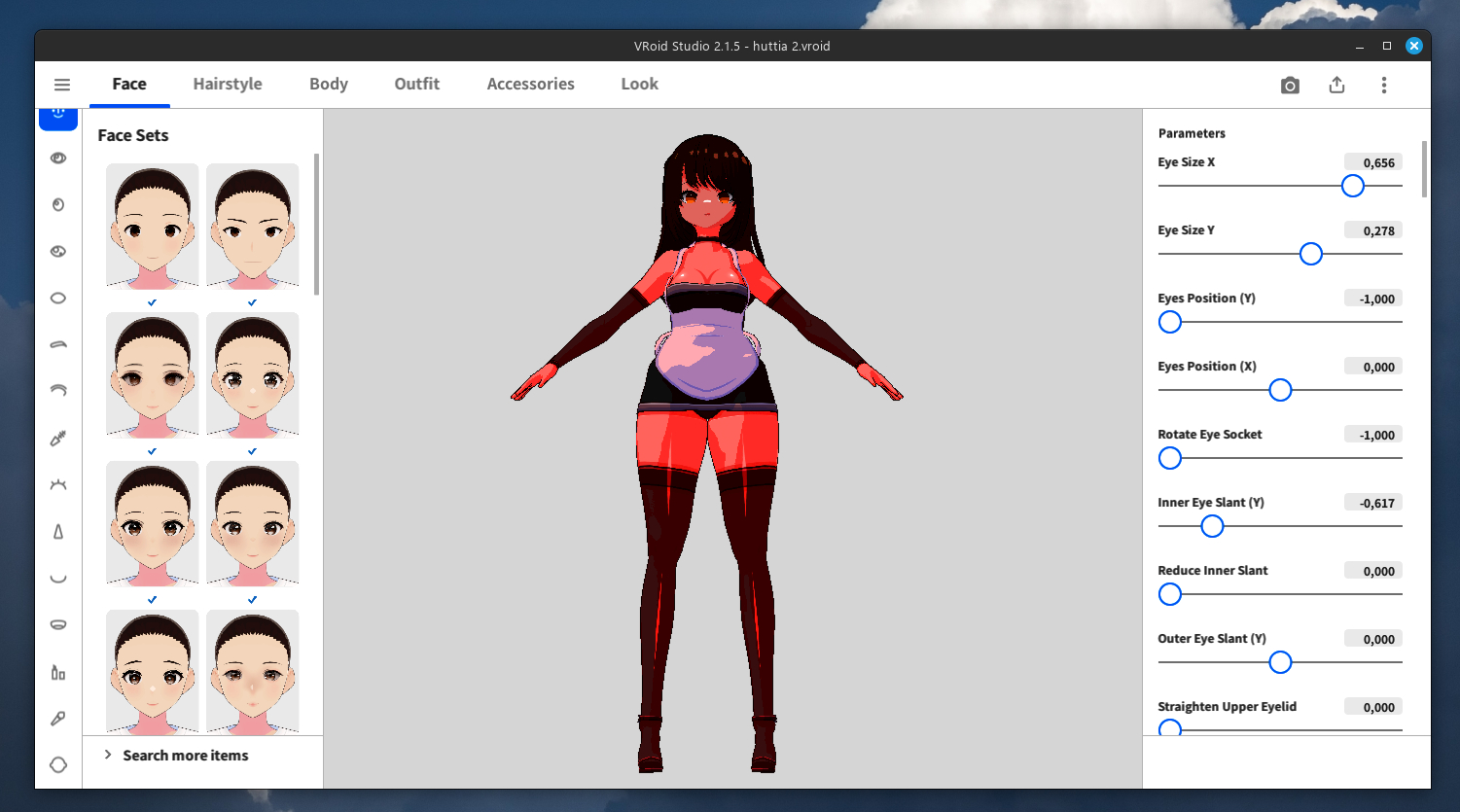Select the nose category icon in sidebar
The height and width of the screenshot is (812, 1460).
tap(58, 531)
